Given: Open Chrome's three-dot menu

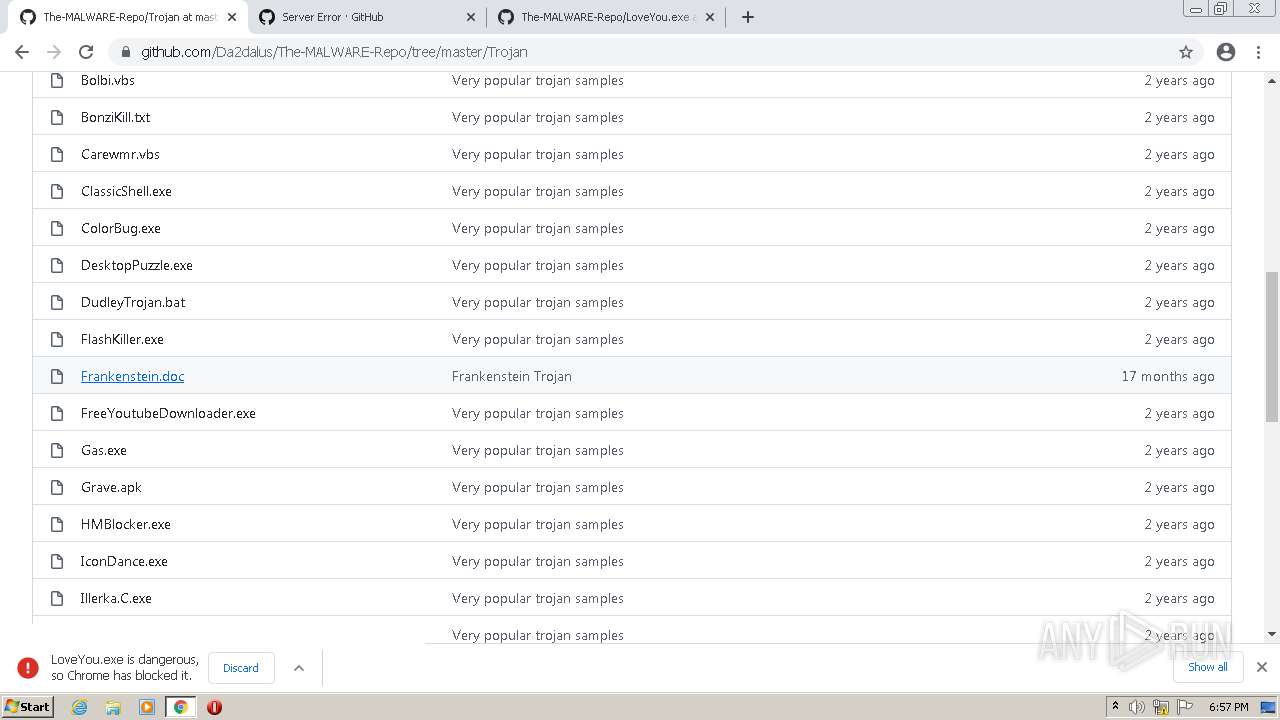Looking at the screenshot, I should pyautogui.click(x=1258, y=52).
